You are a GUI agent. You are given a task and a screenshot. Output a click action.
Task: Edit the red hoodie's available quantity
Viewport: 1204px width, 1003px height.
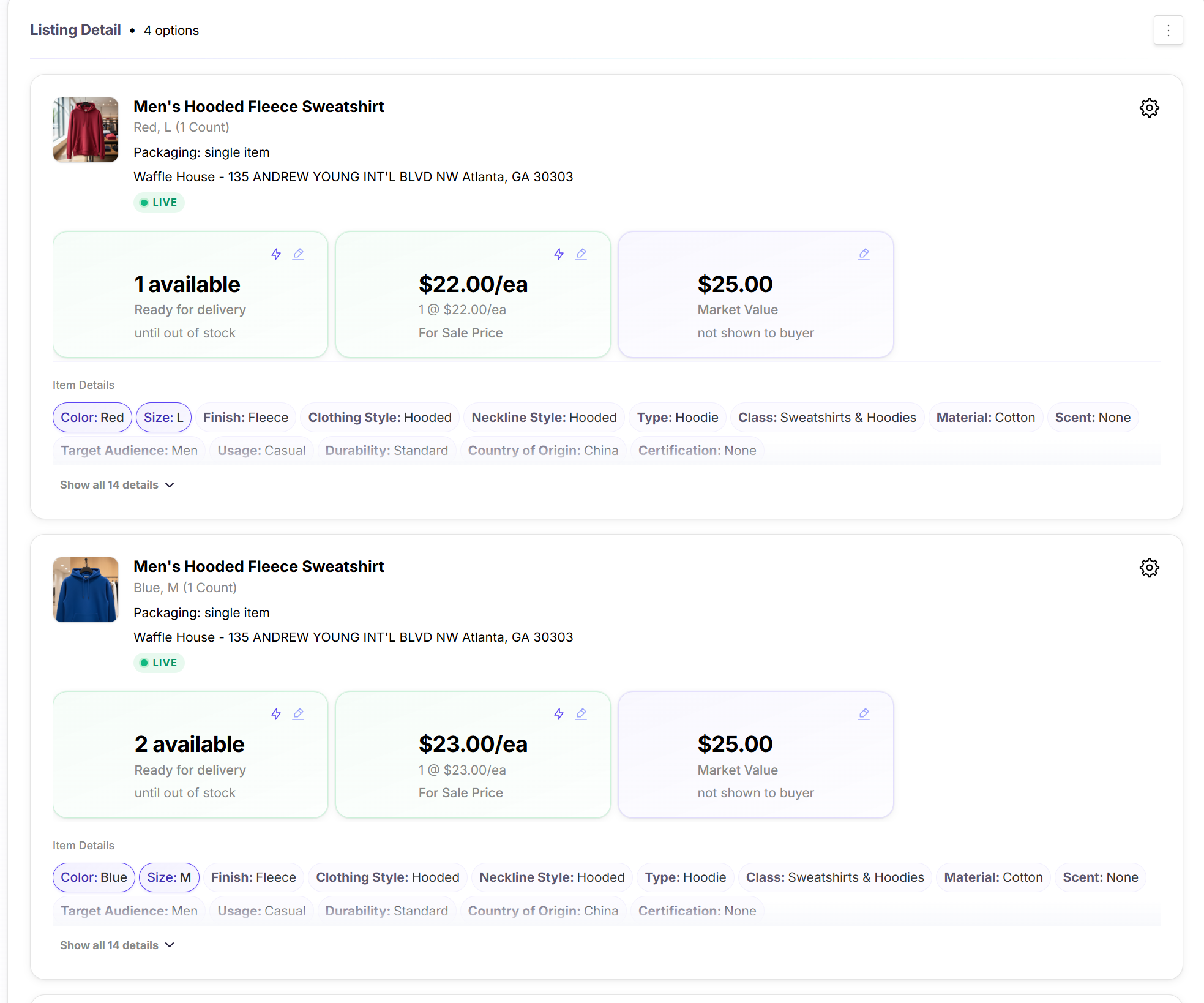click(x=298, y=254)
